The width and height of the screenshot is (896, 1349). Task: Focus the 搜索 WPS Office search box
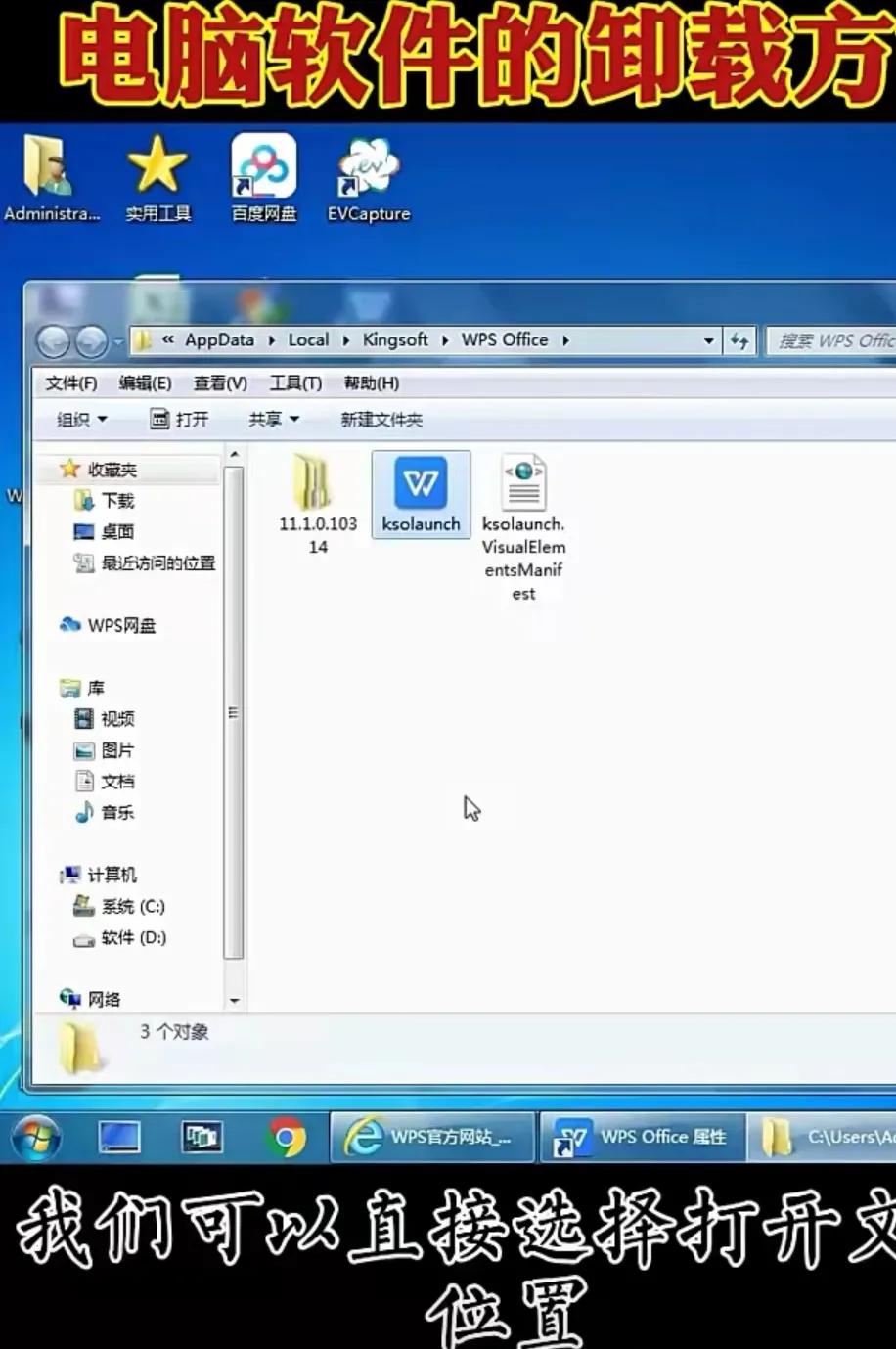831,340
